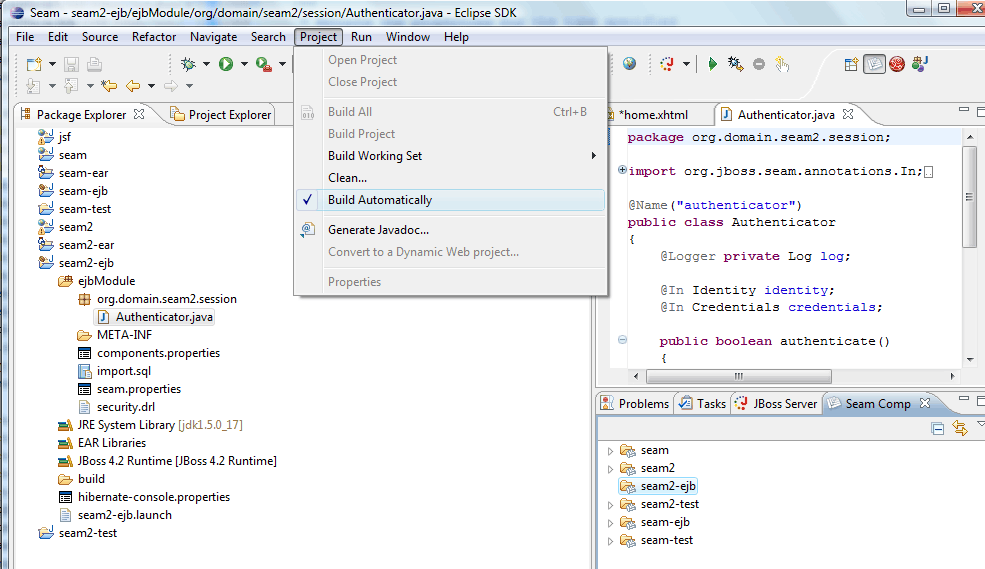This screenshot has height=569, width=985.
Task: Collapse the authenticate method fold marker
Action: tap(622, 340)
